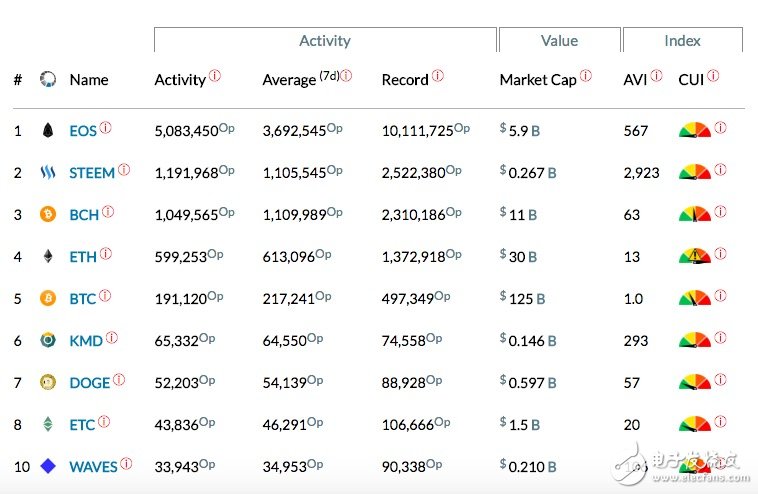758x494 pixels.
Task: Open info icon next to Activity header
Action: (215, 76)
